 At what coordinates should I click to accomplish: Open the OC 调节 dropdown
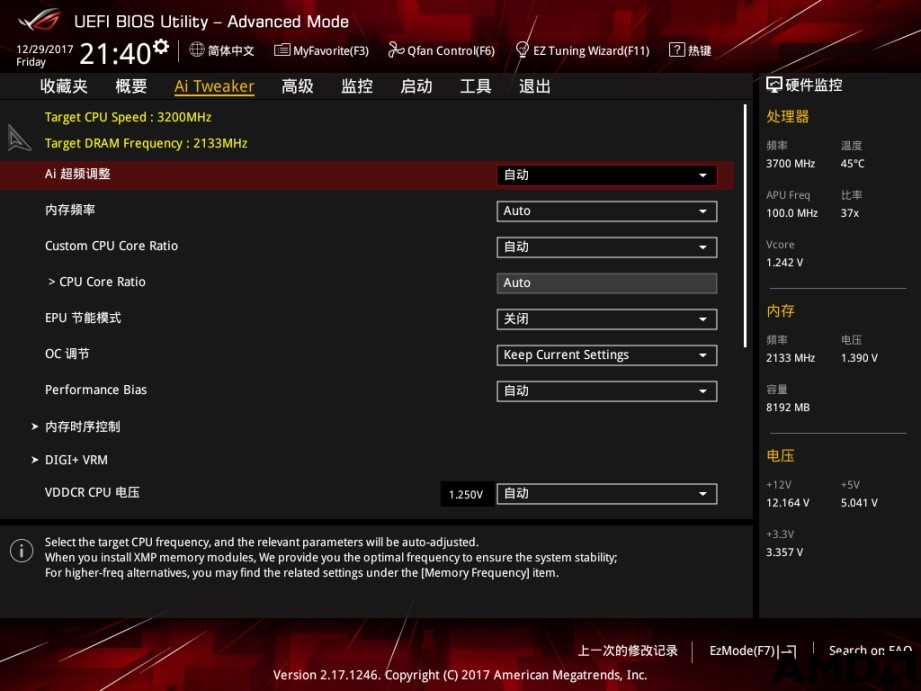click(x=607, y=355)
